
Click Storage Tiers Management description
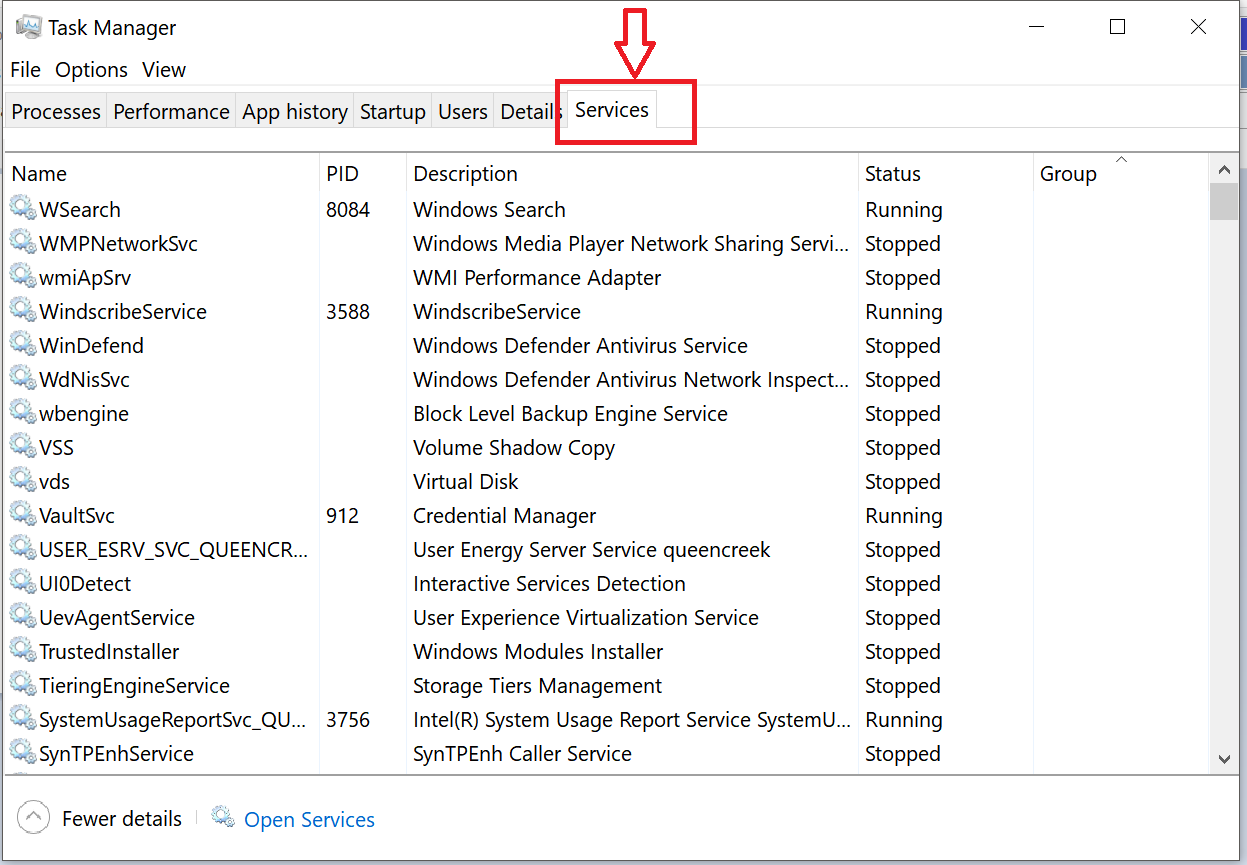point(537,686)
